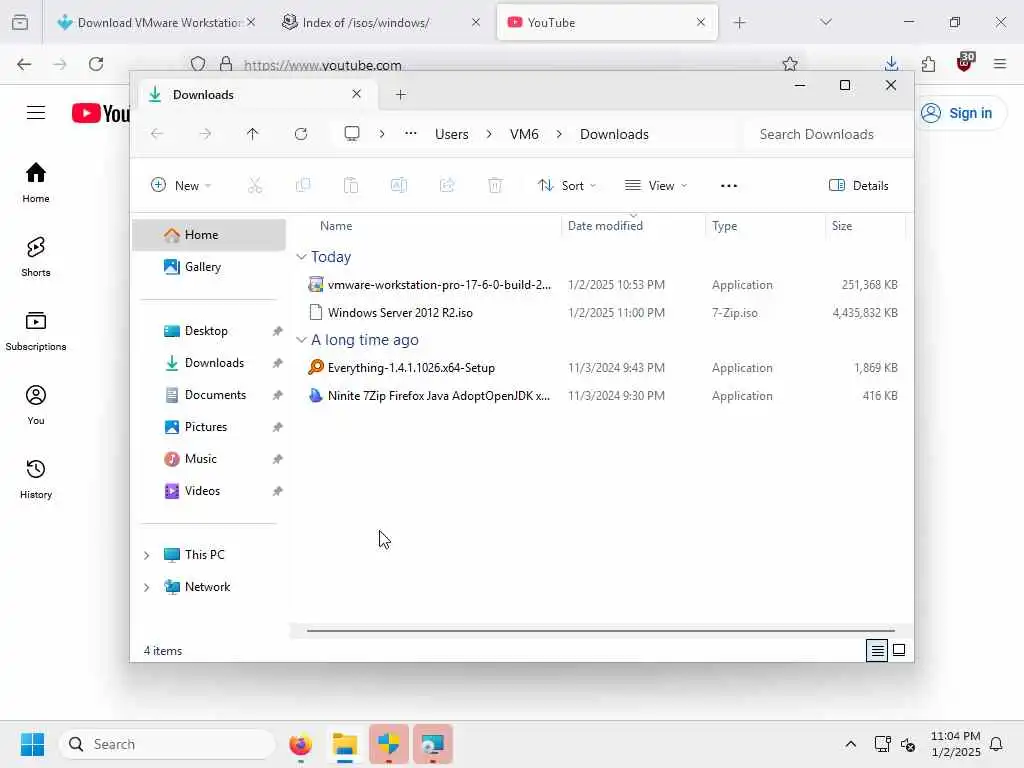Open YouTube hamburger guide menu
This screenshot has width=1024, height=768.
(36, 112)
